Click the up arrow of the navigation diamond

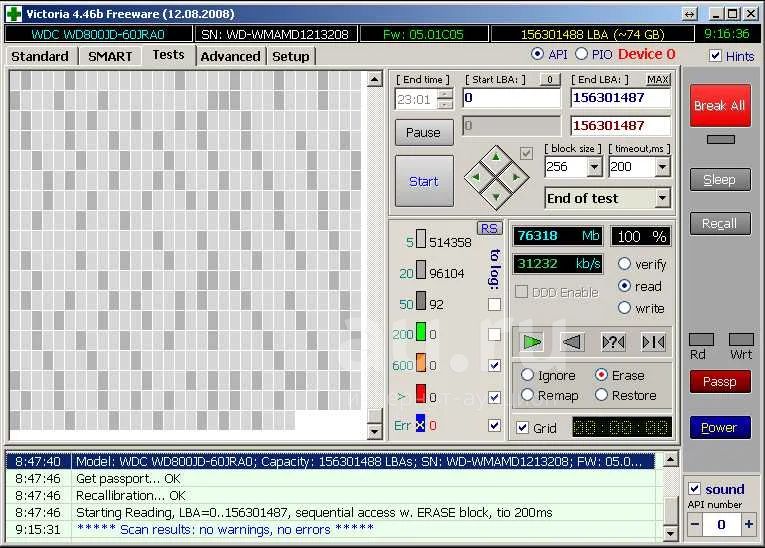(x=496, y=157)
